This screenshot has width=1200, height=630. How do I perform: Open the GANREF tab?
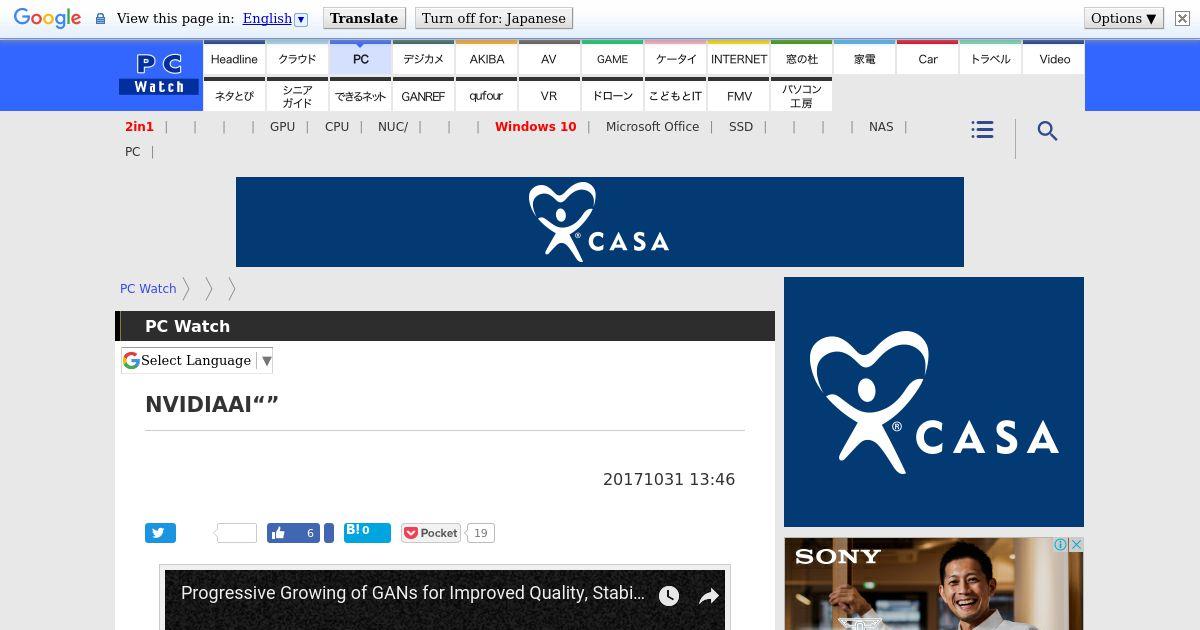pos(424,95)
